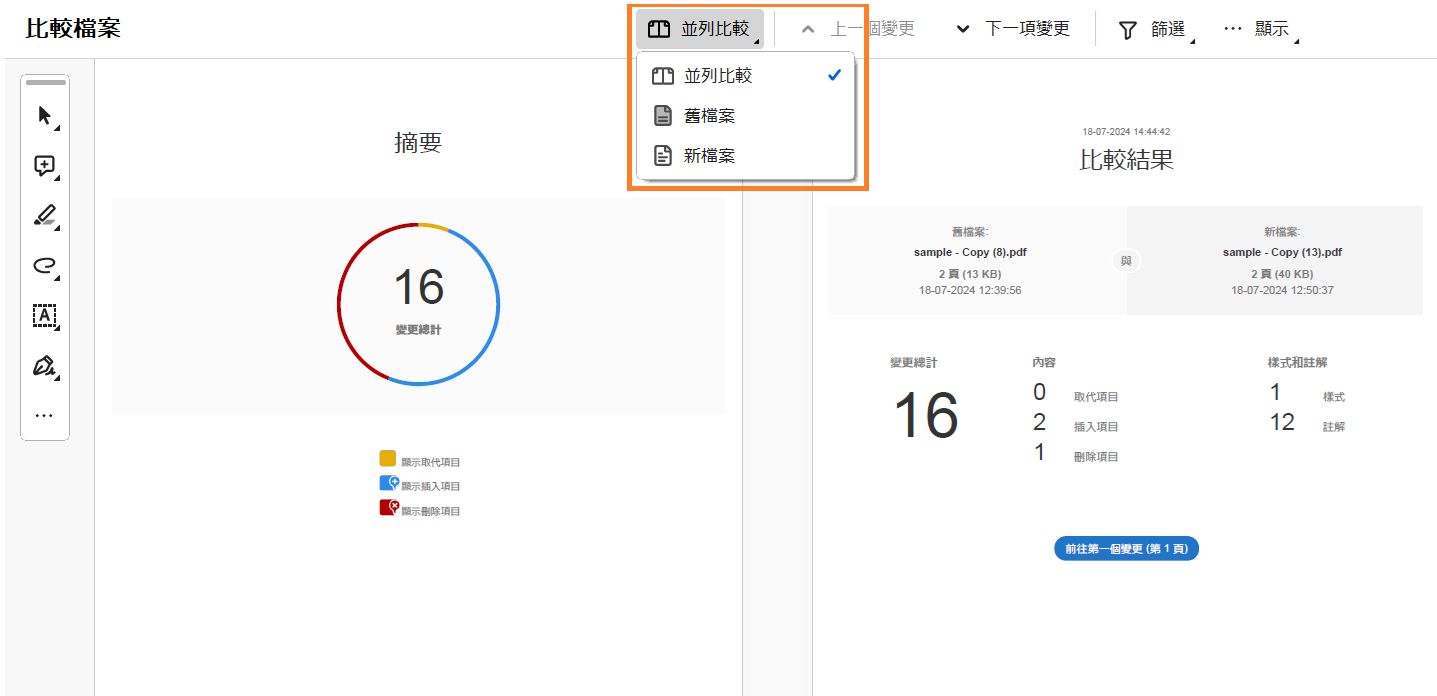The height and width of the screenshot is (696, 1437).
Task: Select the Fill & Sign pen tool
Action: (x=44, y=366)
